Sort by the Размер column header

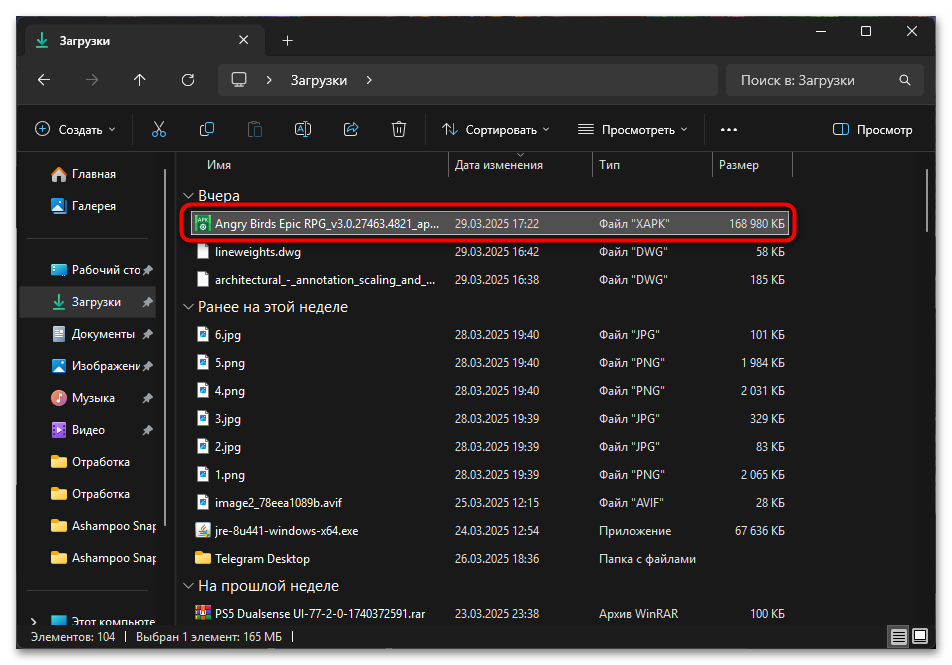[738, 165]
